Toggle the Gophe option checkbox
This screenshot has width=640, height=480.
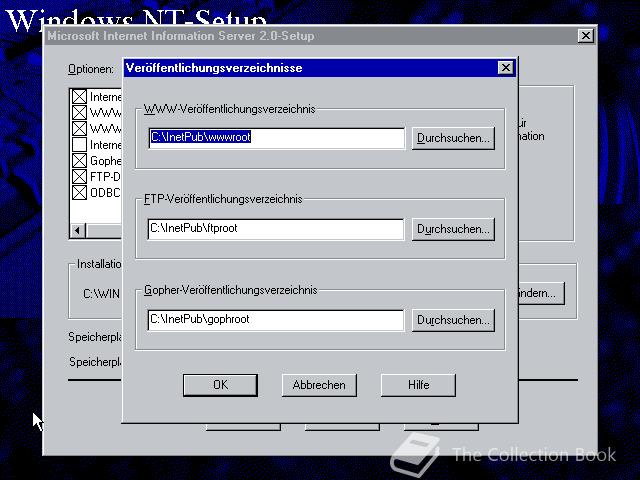click(79, 160)
